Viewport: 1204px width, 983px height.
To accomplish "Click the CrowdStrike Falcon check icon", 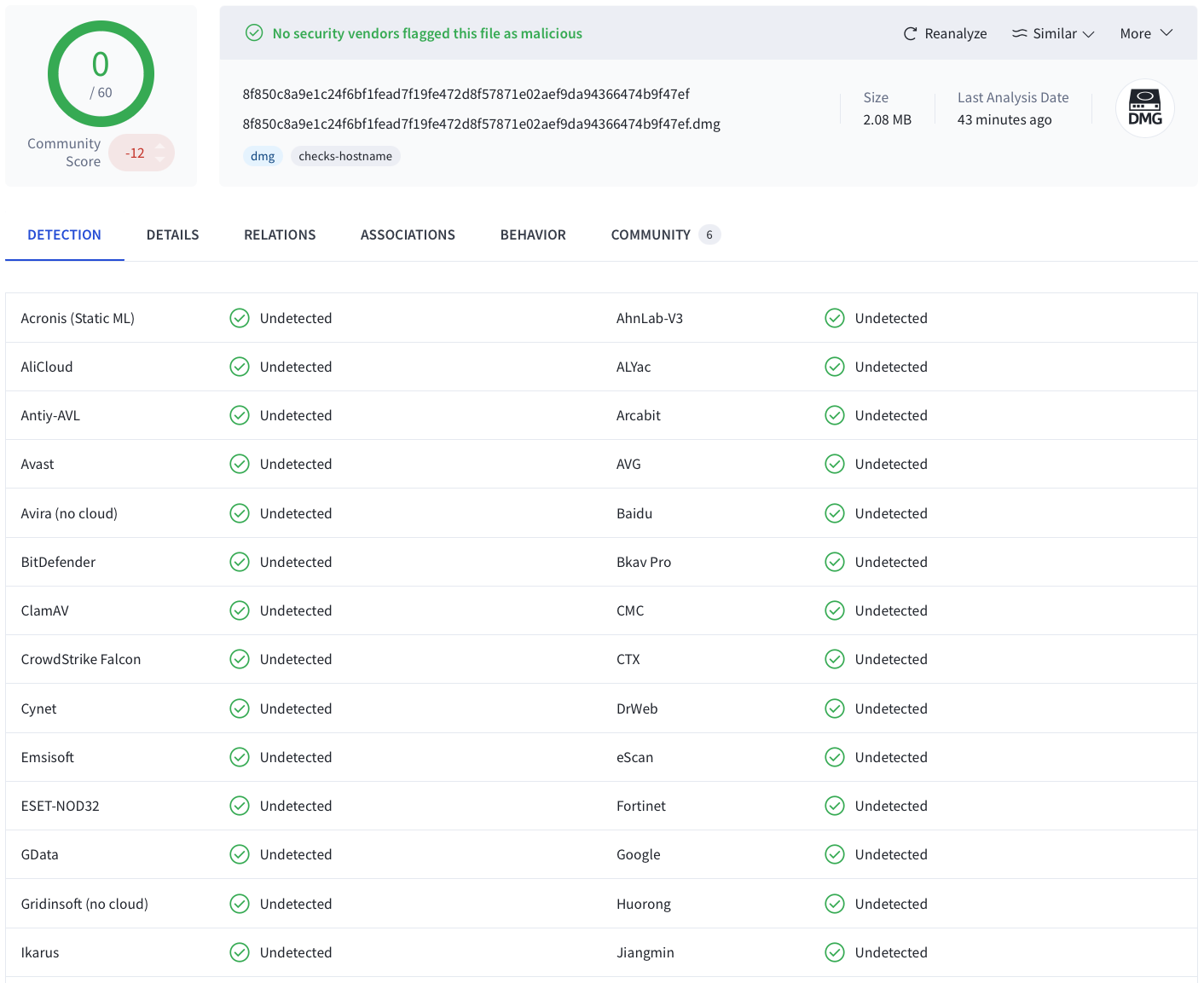I will 240,659.
